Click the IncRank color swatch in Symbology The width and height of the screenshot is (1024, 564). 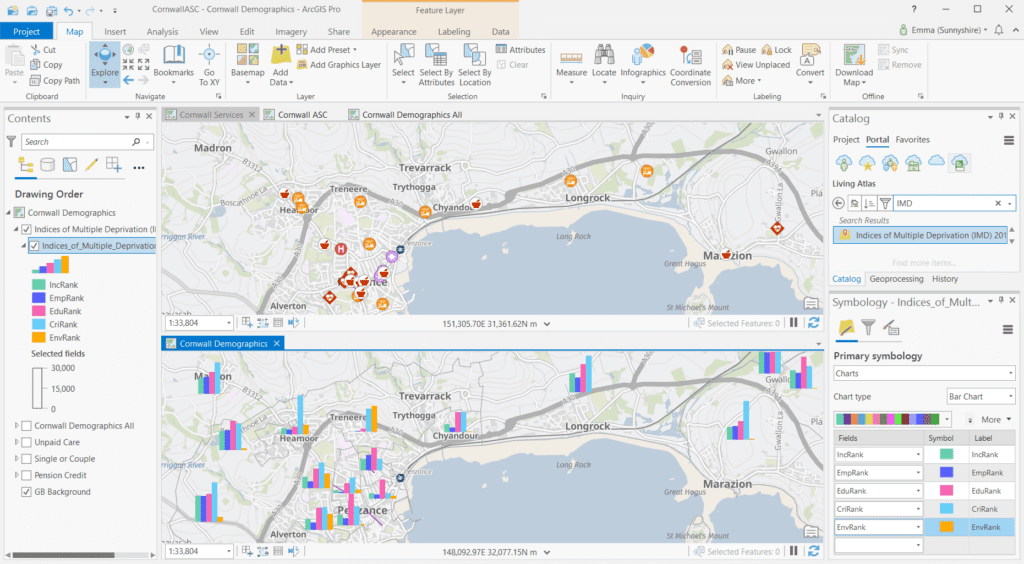(x=946, y=454)
